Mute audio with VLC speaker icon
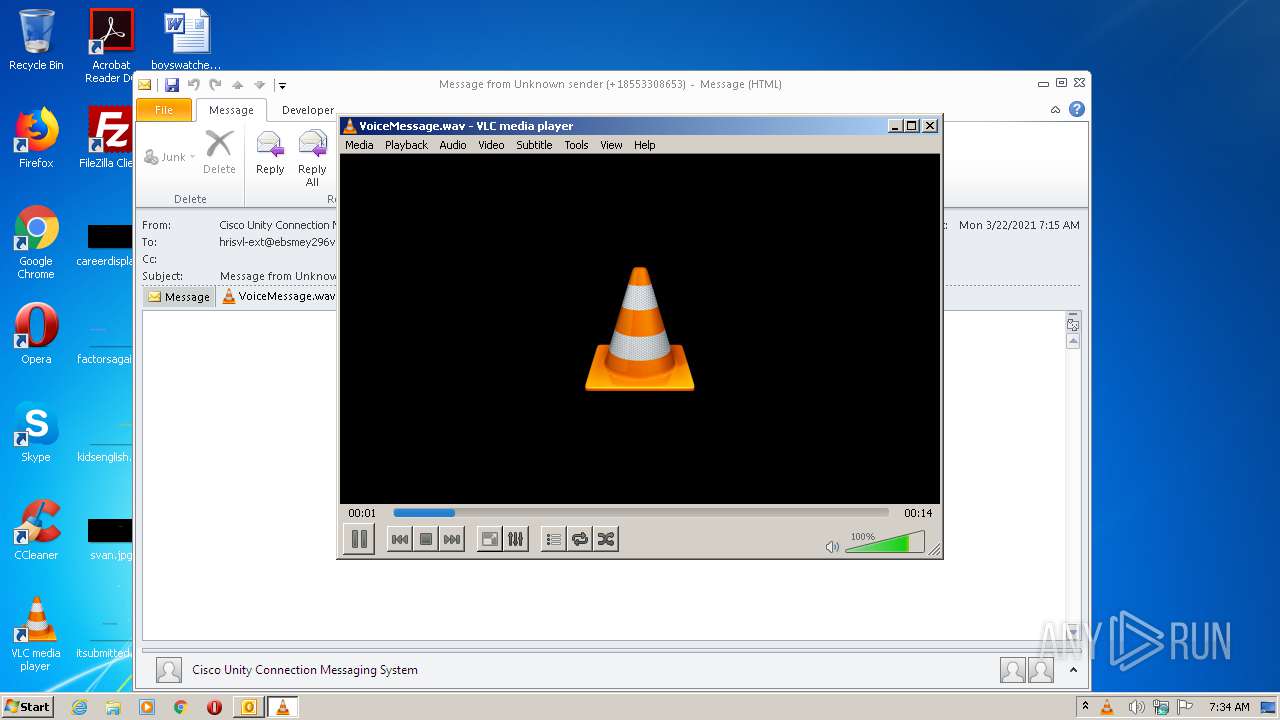Viewport: 1280px width, 720px height. coord(832,546)
